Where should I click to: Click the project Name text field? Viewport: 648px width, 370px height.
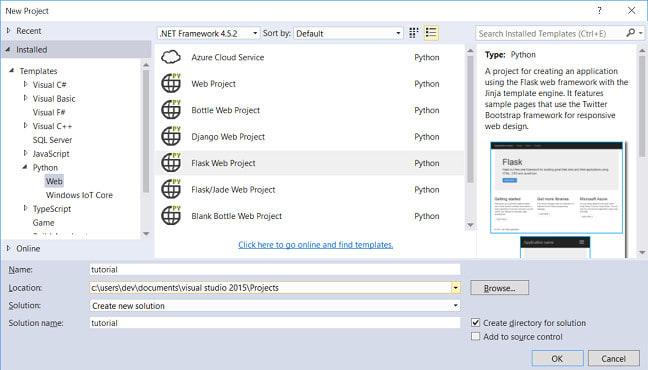tap(275, 270)
